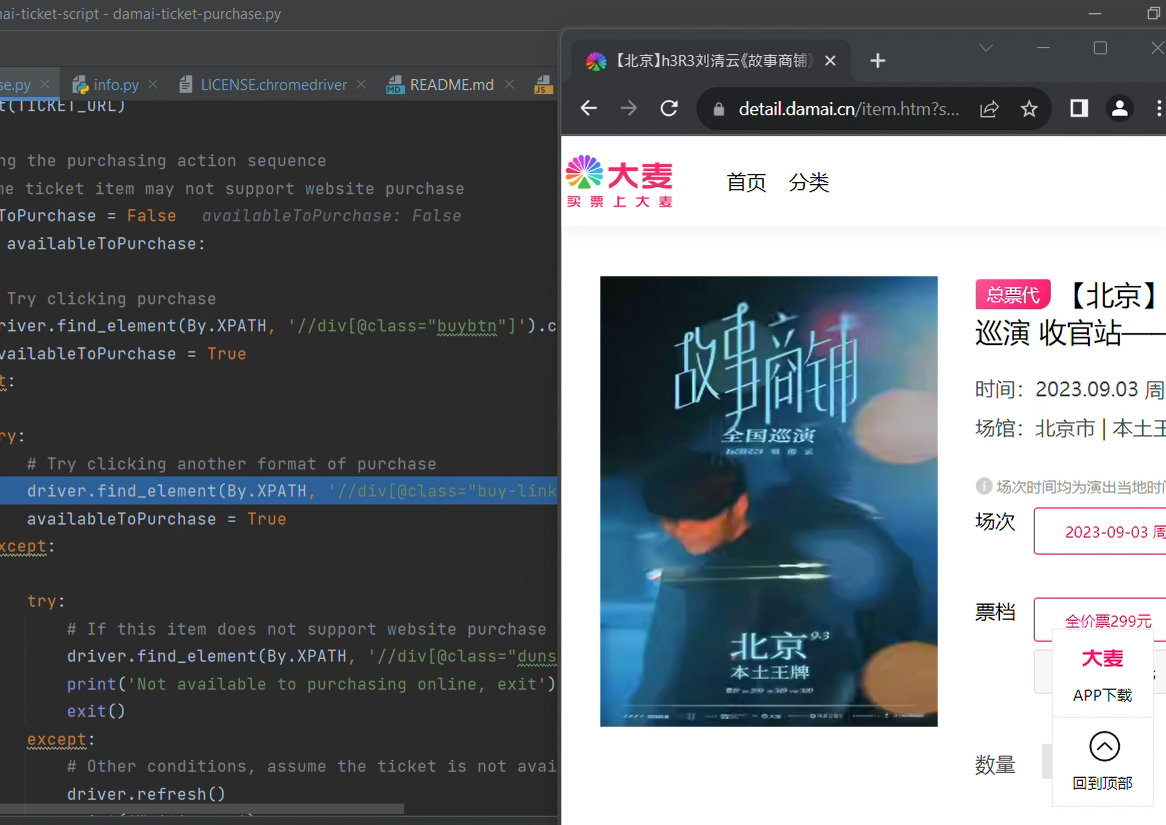Open the Chrome profile avatar
The height and width of the screenshot is (825, 1166).
1119,109
